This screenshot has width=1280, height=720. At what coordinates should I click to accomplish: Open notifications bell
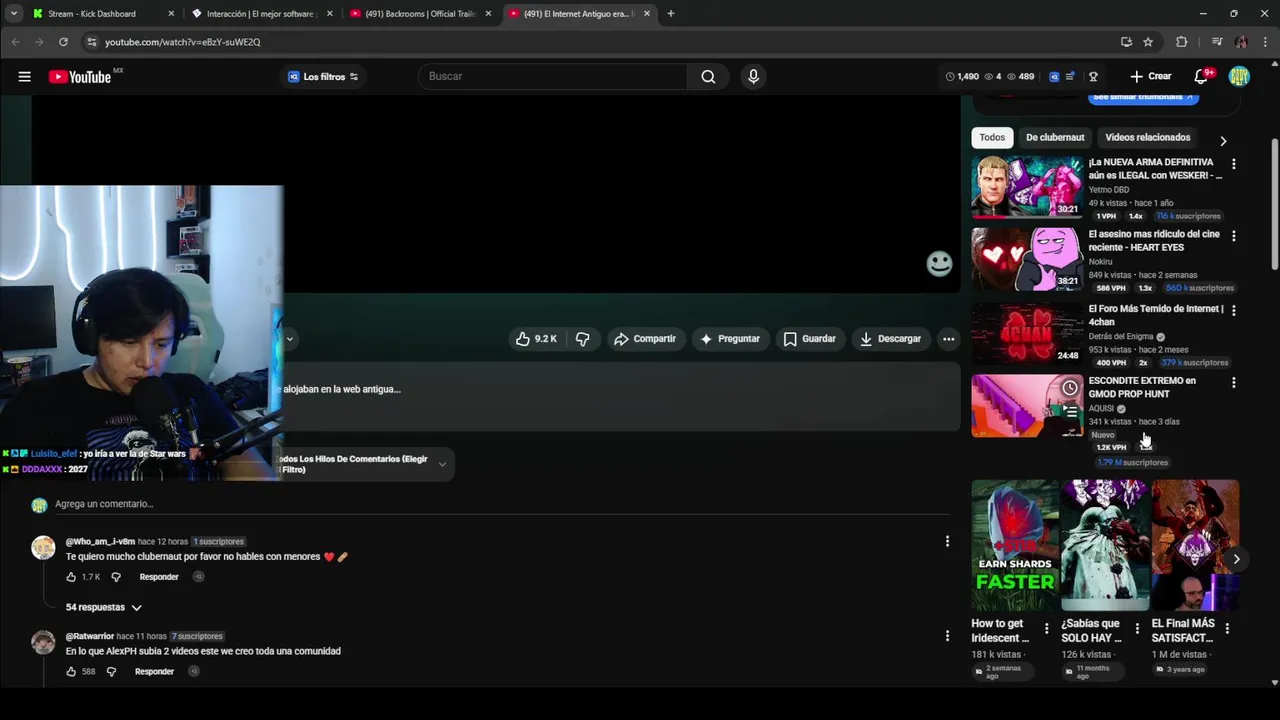click(x=1203, y=76)
